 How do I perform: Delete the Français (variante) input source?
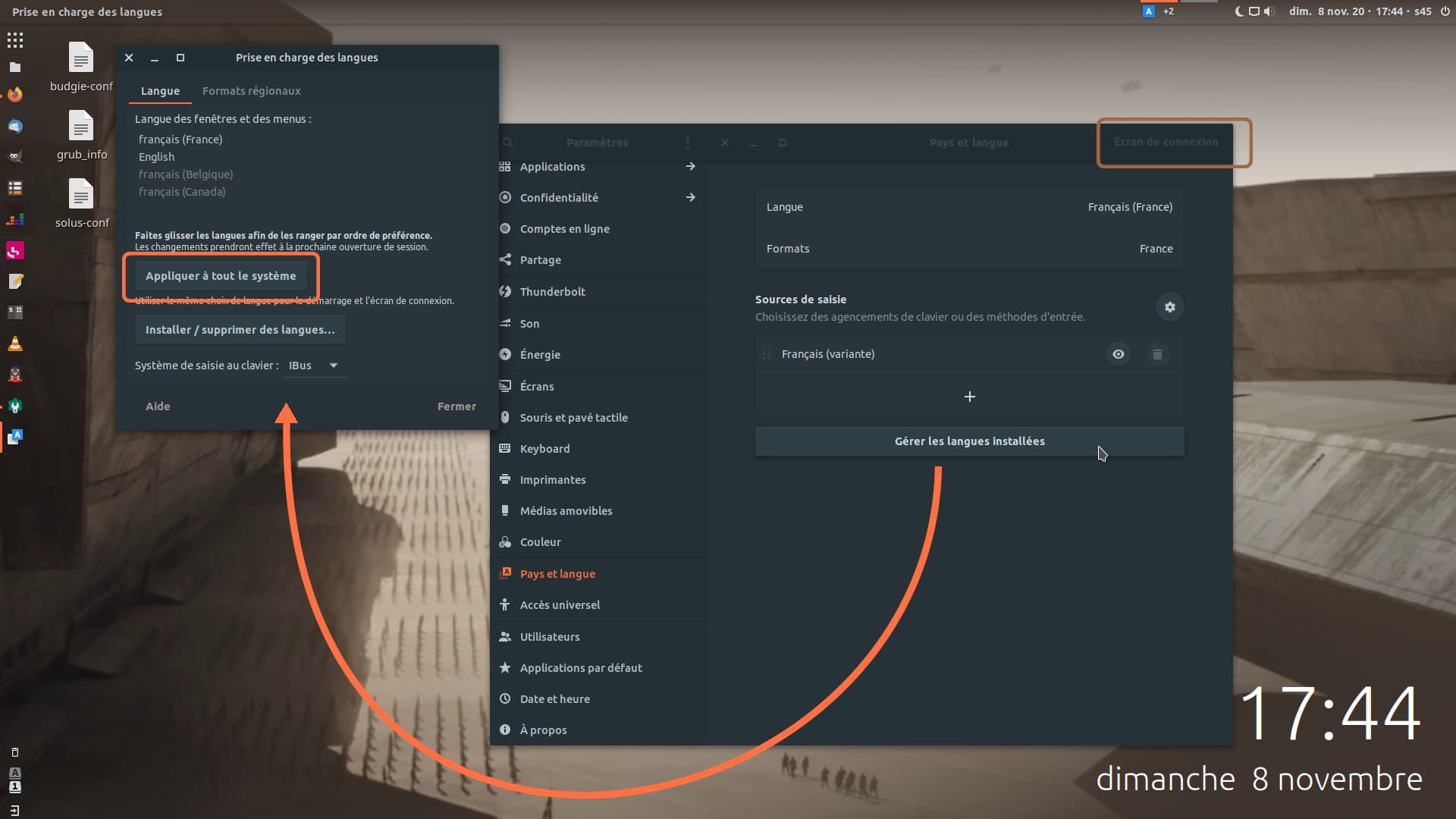click(1157, 354)
